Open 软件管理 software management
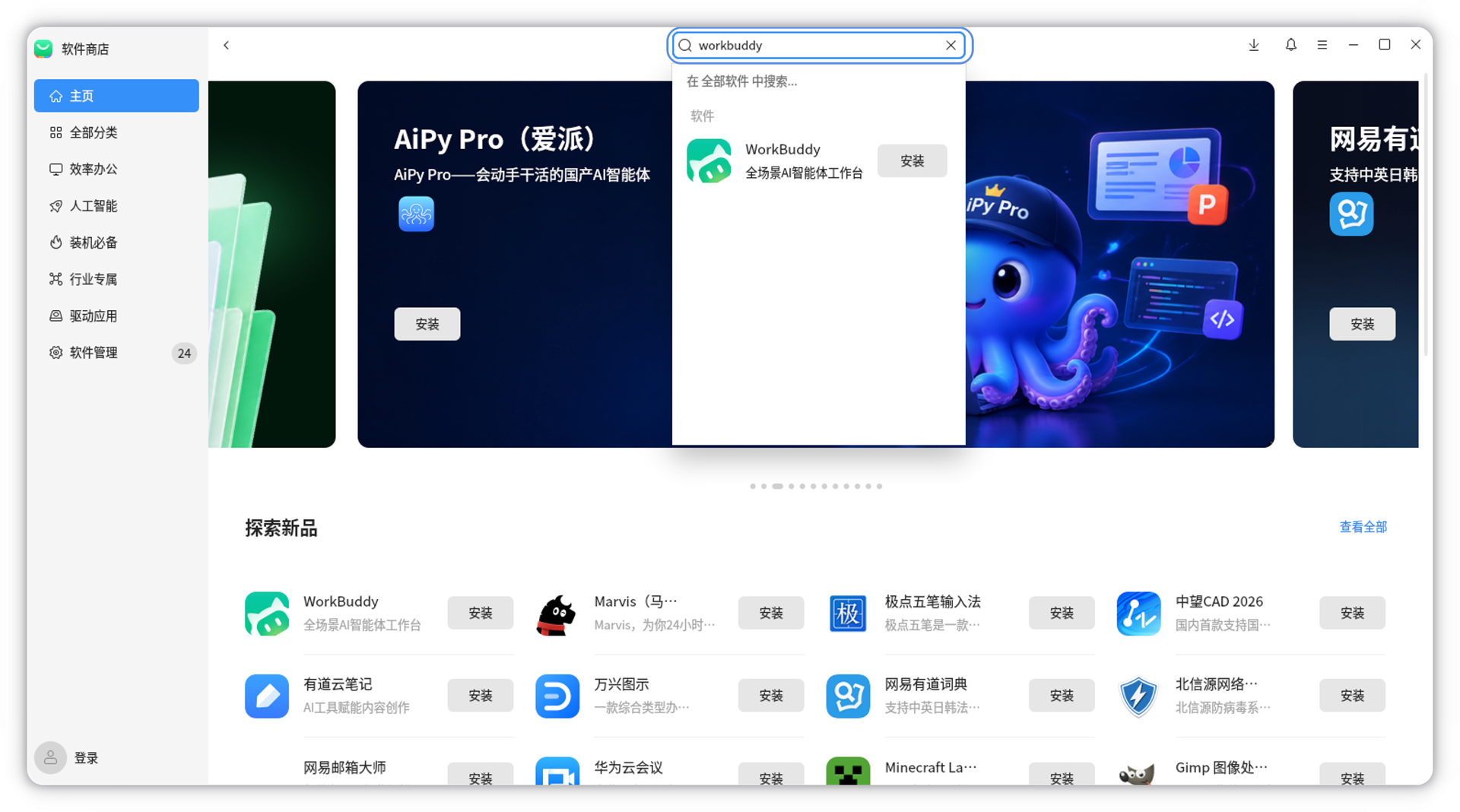The image size is (1460, 812). 116,353
